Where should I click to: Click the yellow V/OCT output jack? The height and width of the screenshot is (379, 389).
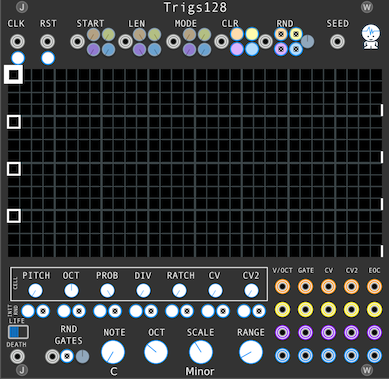pos(283,310)
